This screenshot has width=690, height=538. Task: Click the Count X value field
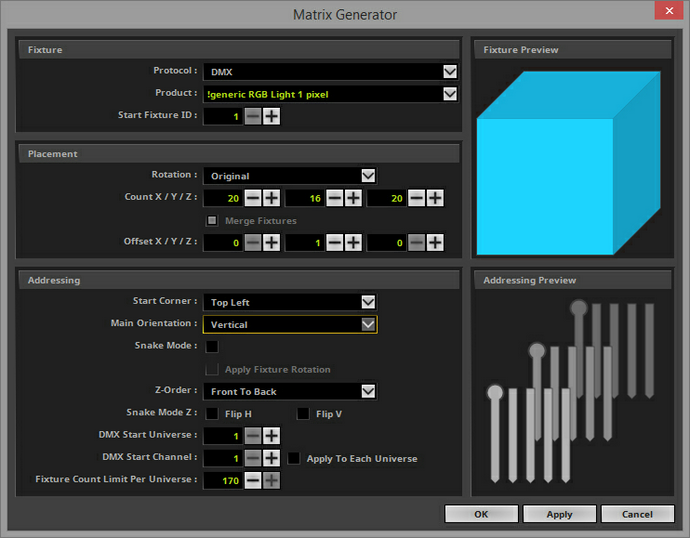(223, 198)
